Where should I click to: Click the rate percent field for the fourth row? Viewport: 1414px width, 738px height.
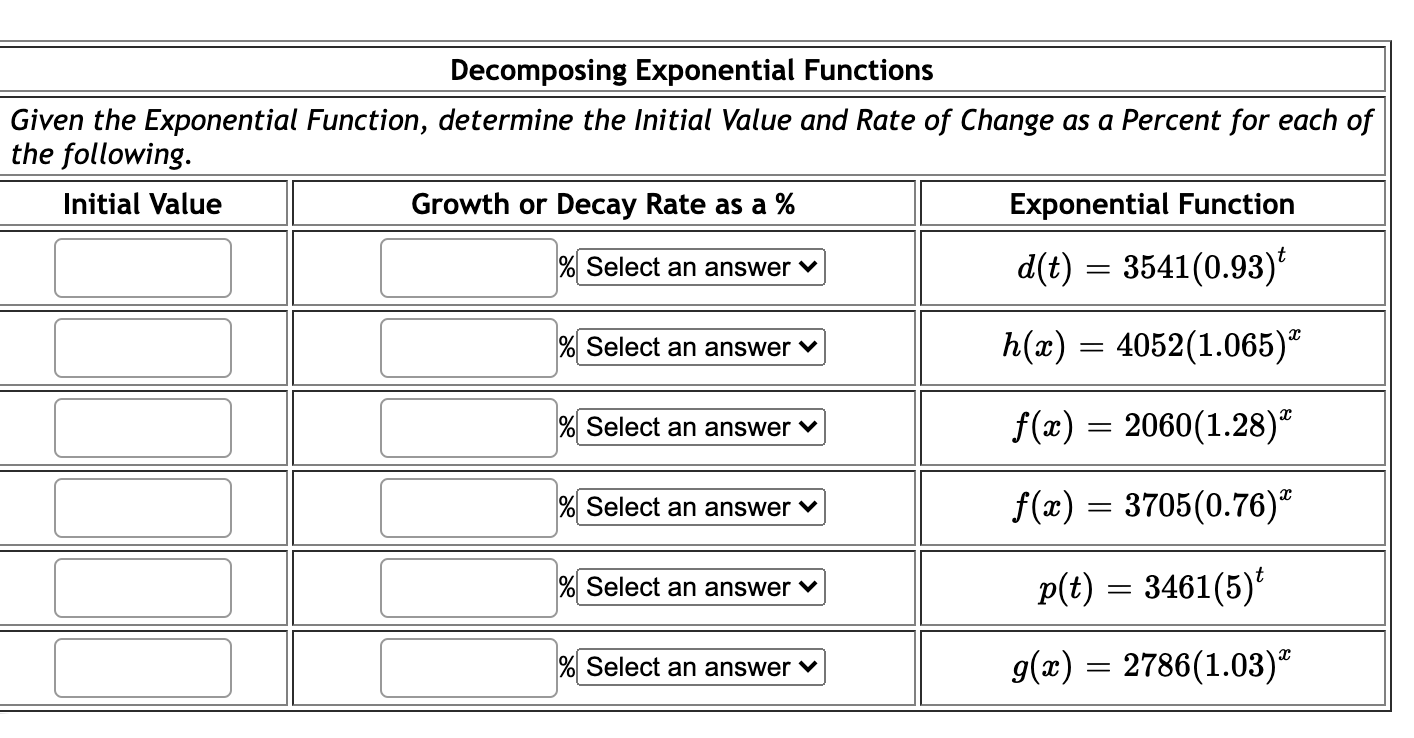468,507
